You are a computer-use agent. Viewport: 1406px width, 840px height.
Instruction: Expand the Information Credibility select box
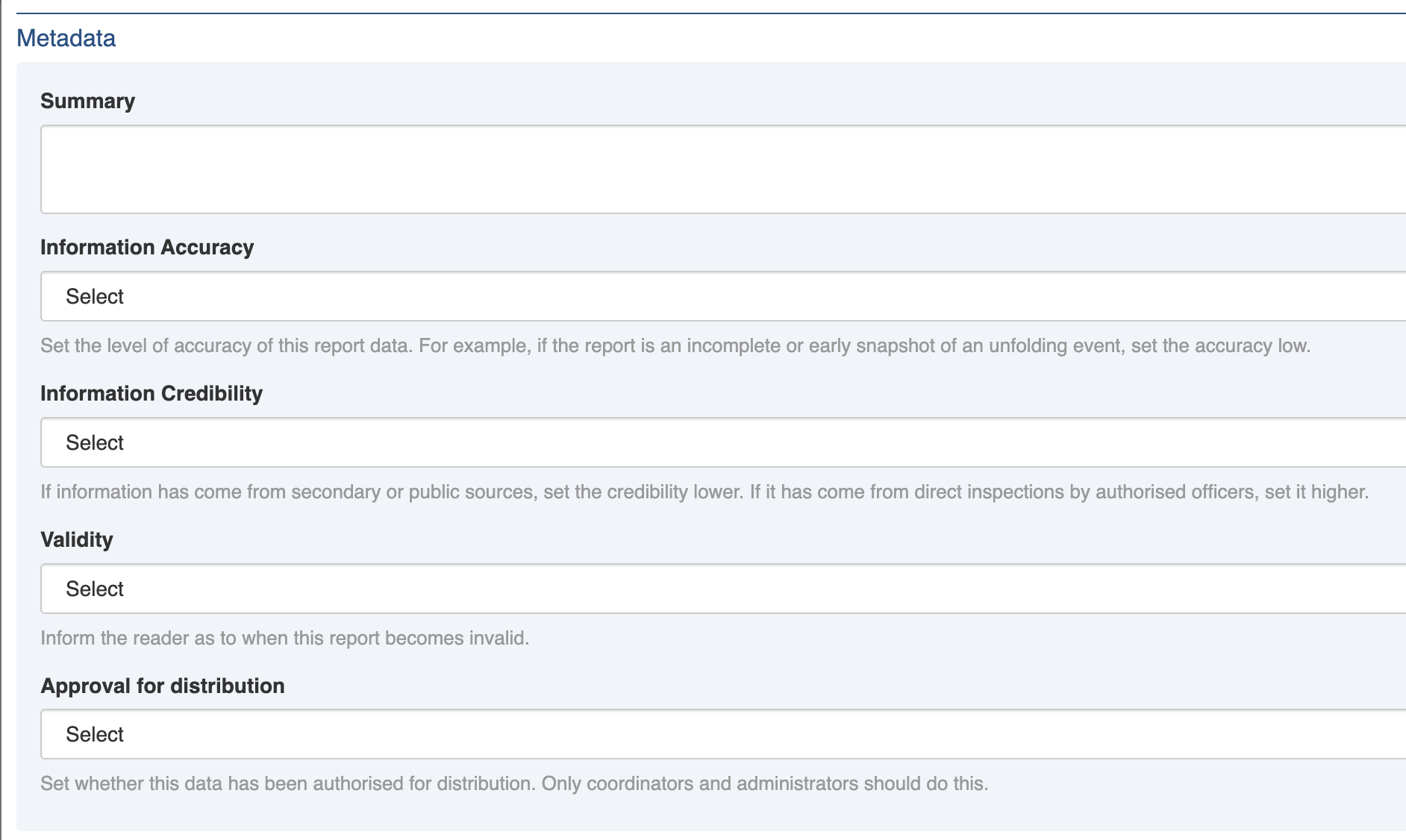(x=722, y=442)
